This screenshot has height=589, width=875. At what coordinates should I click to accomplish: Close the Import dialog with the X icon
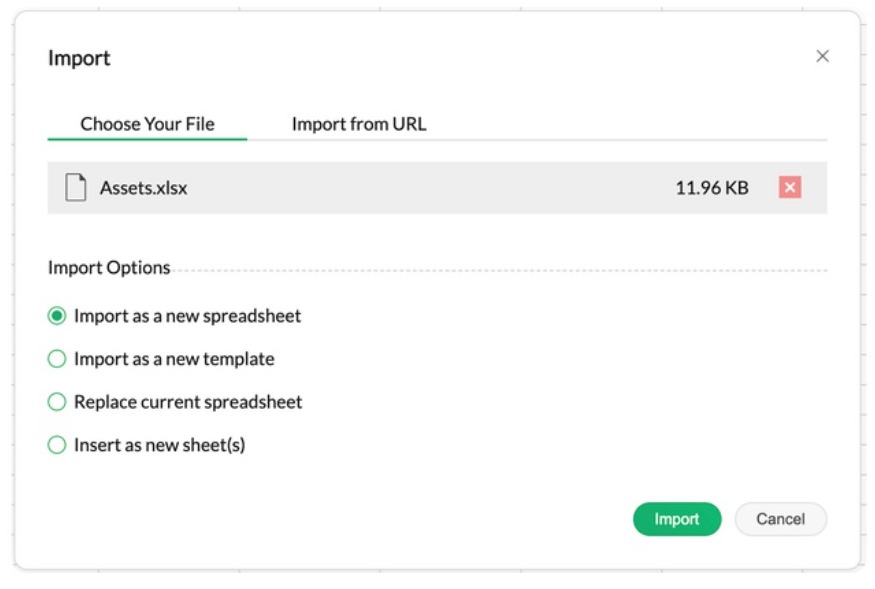822,57
